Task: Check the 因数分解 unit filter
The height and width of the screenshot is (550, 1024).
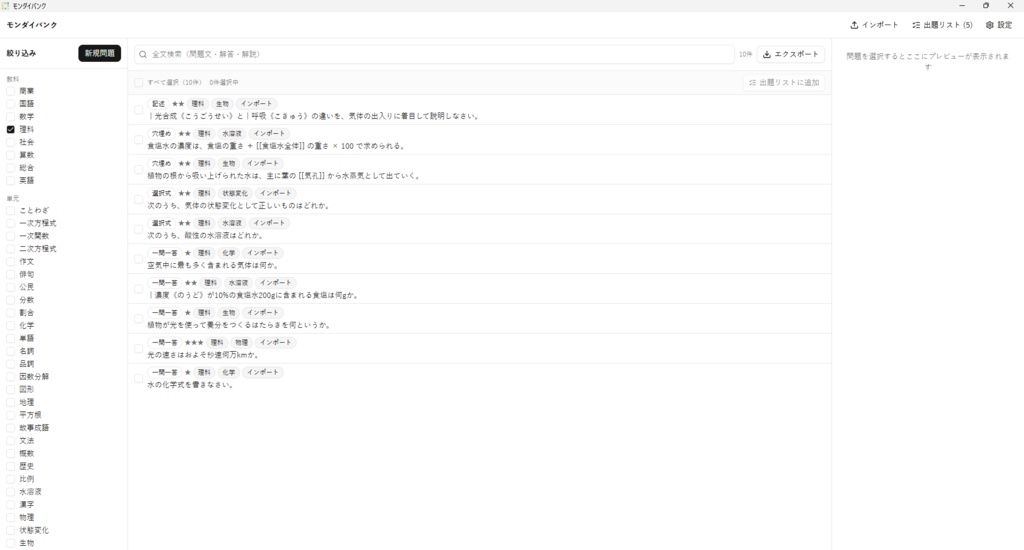Action: click(x=10, y=376)
